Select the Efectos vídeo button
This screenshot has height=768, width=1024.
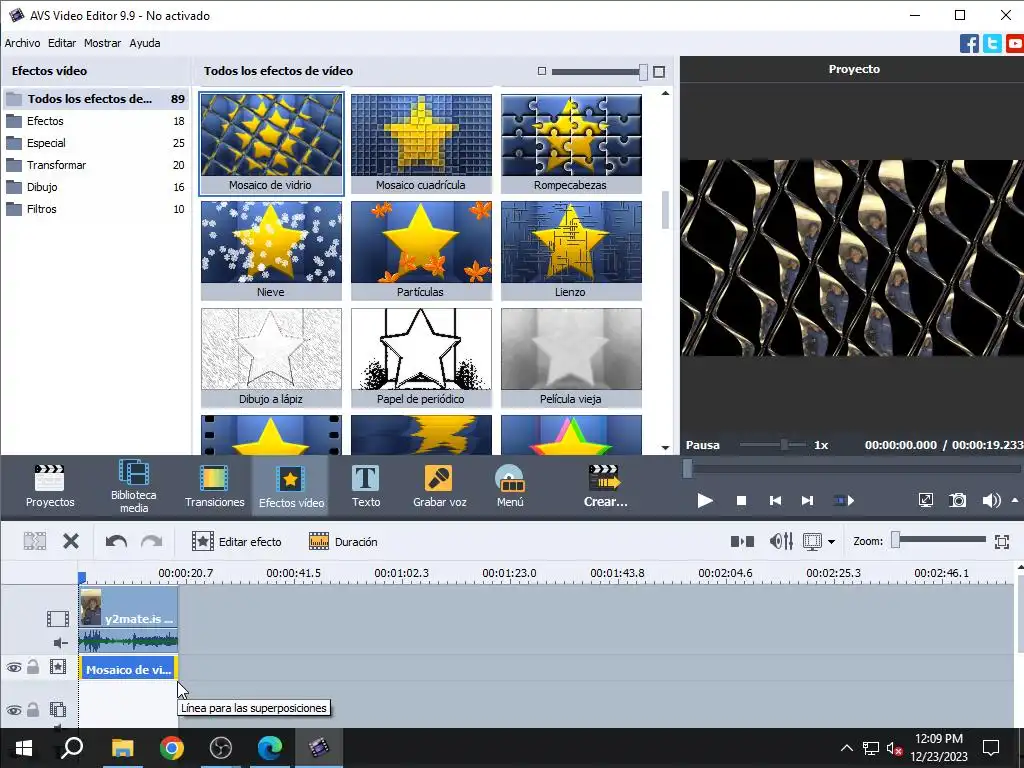[291, 485]
